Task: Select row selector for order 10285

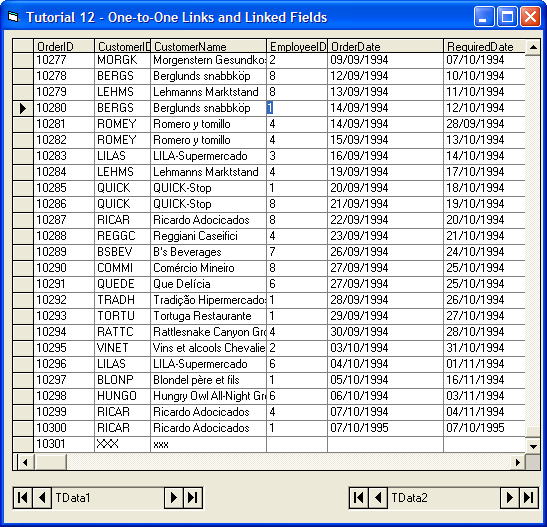Action: [23, 188]
